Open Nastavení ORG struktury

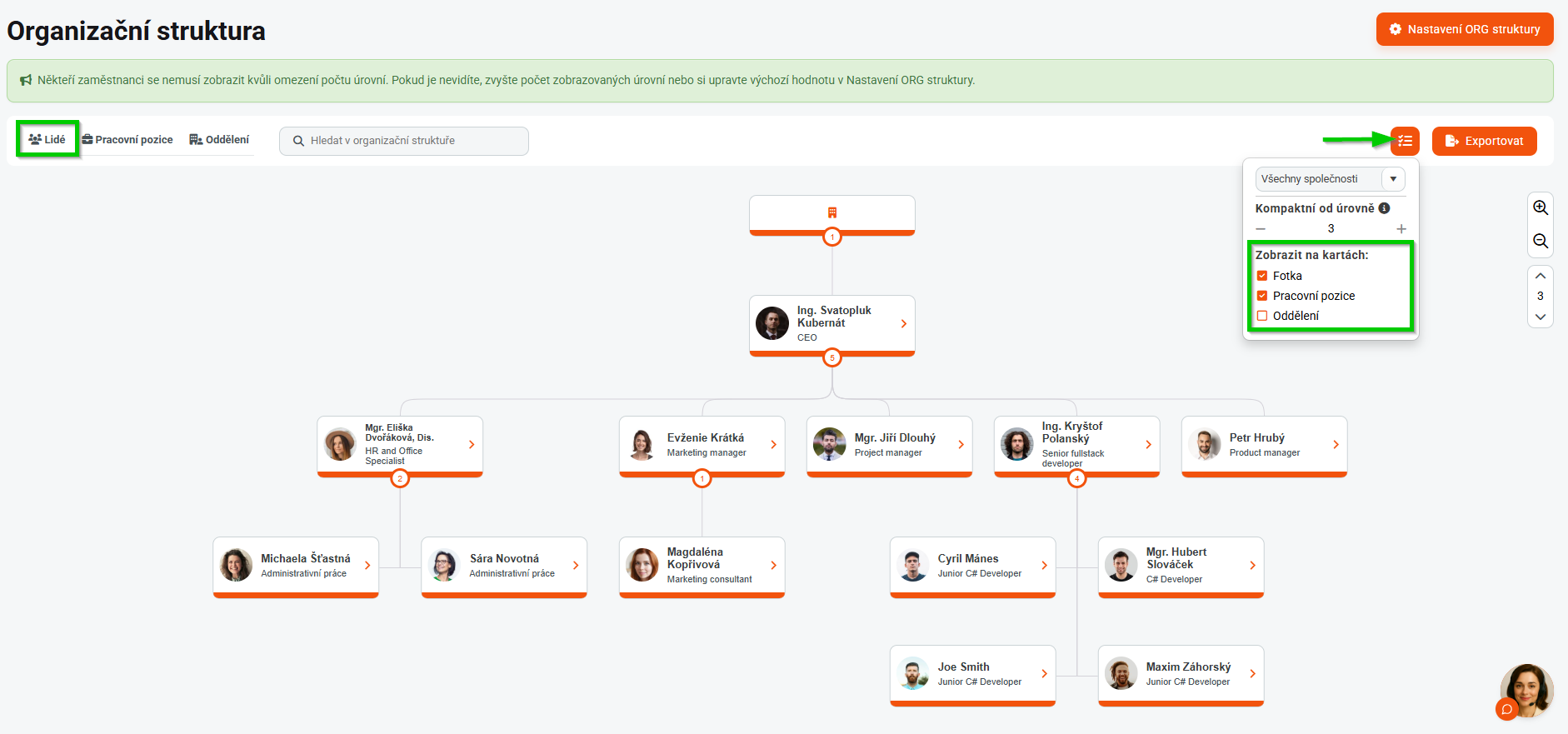[1464, 29]
